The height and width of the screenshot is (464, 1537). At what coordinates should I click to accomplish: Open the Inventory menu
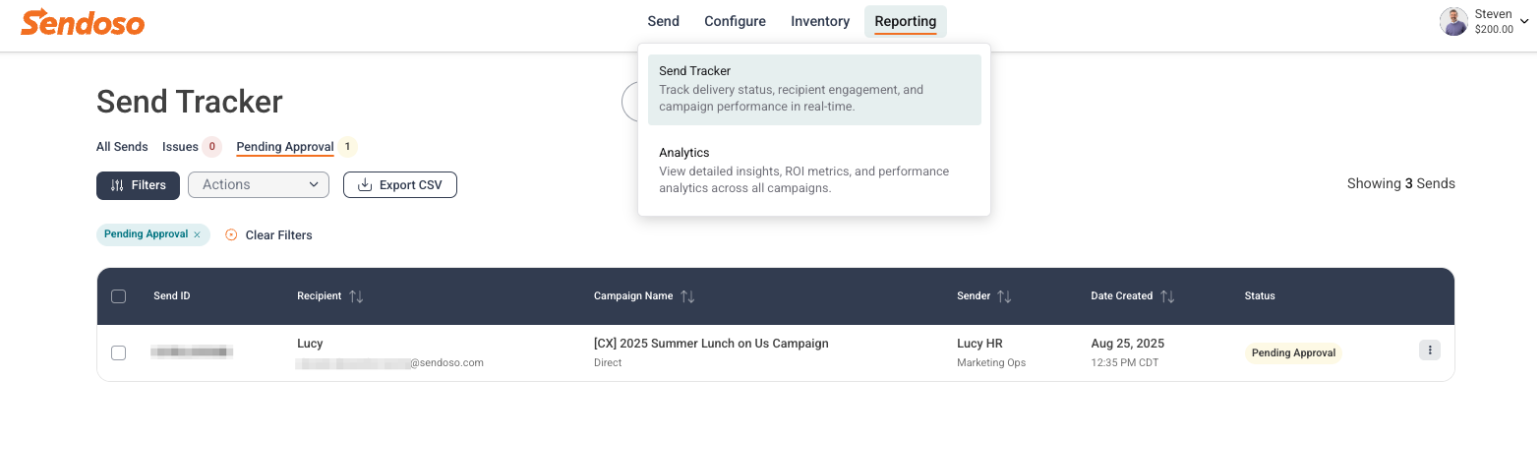(x=820, y=21)
